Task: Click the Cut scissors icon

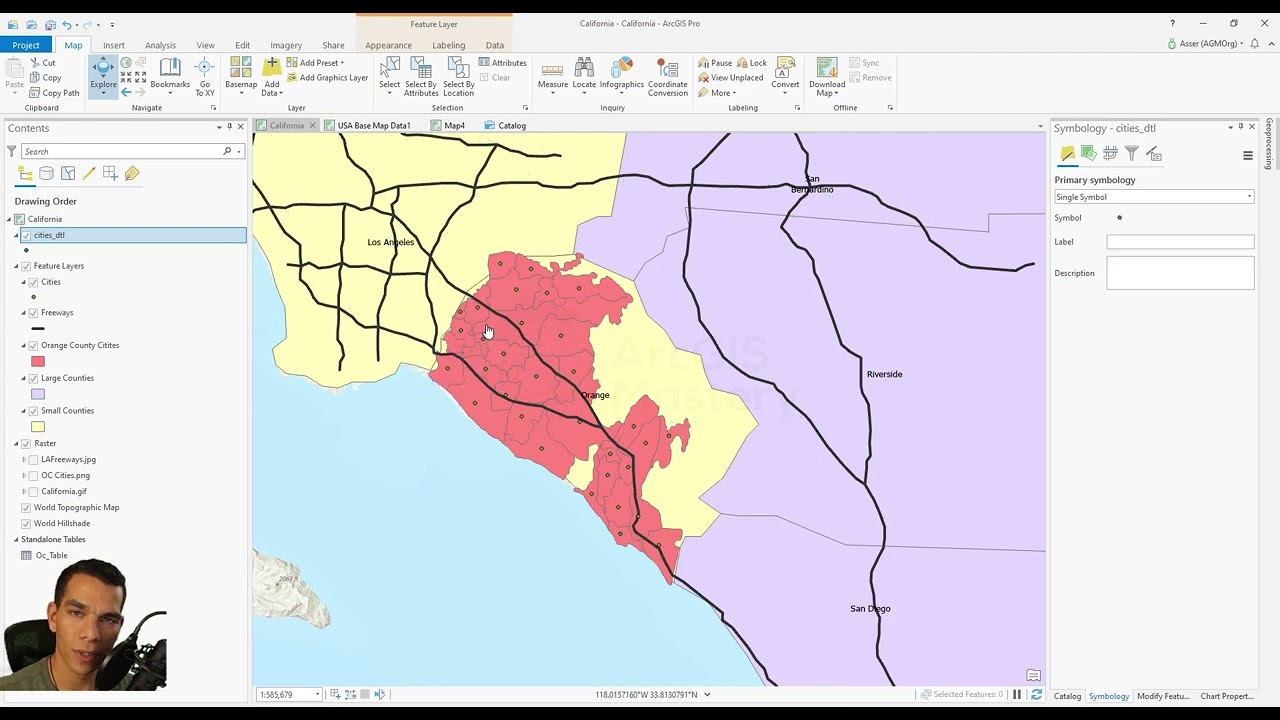Action: click(35, 63)
